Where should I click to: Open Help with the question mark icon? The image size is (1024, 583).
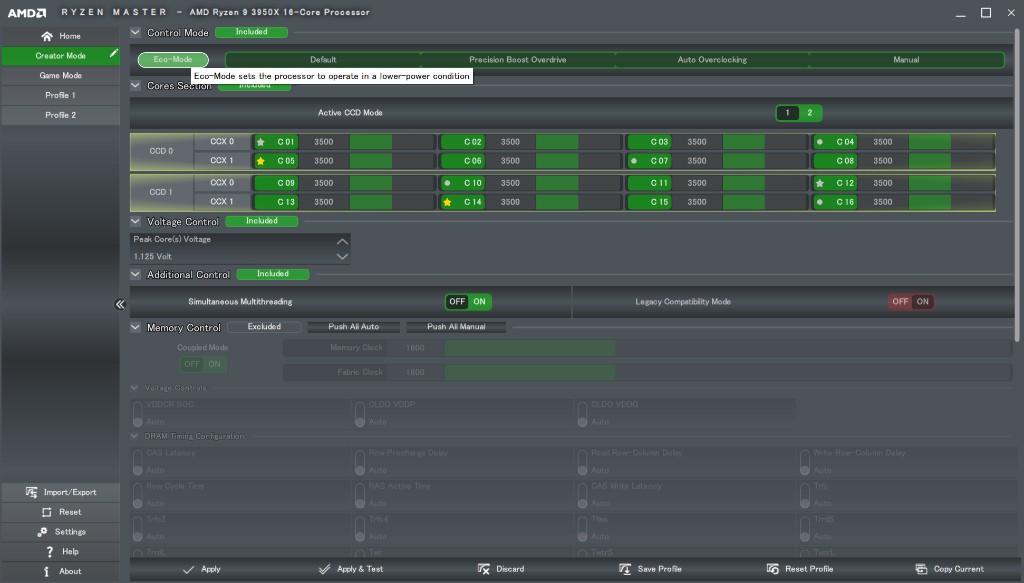49,552
